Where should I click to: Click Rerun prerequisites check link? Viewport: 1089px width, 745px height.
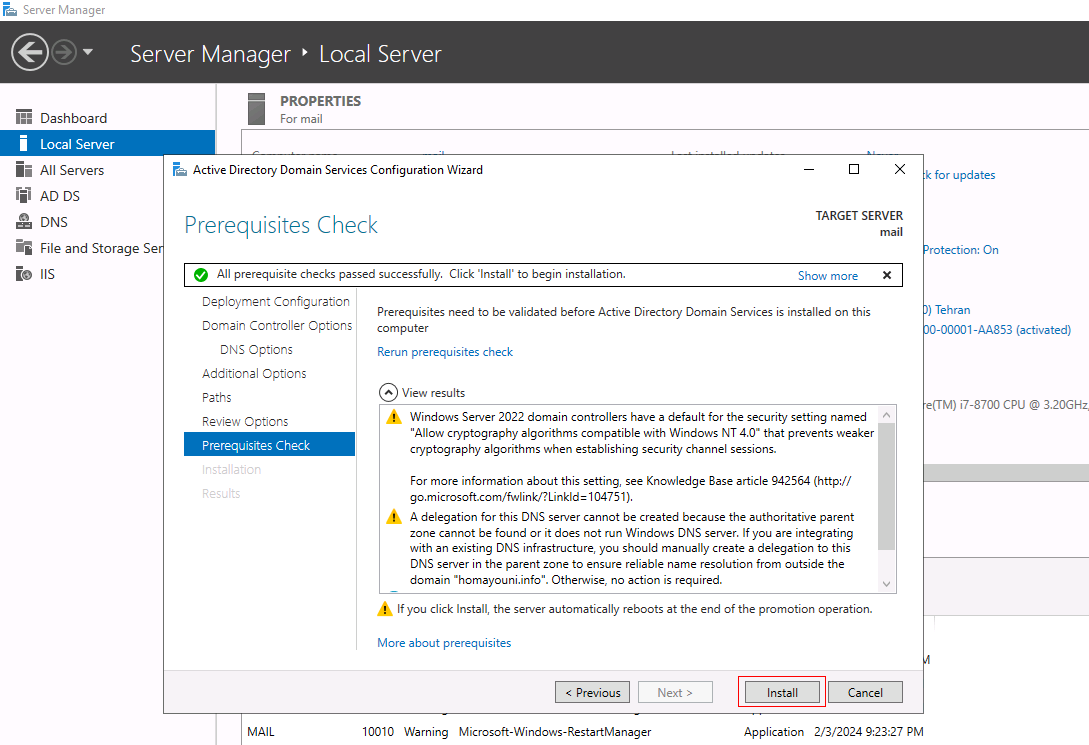[445, 352]
